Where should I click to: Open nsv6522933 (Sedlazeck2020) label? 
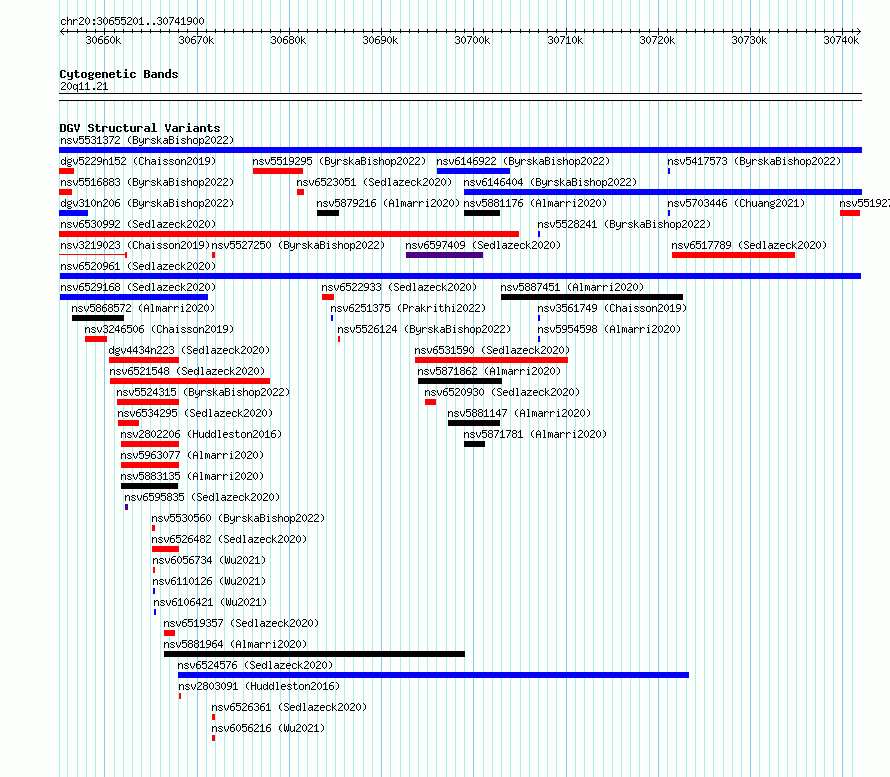click(399, 287)
